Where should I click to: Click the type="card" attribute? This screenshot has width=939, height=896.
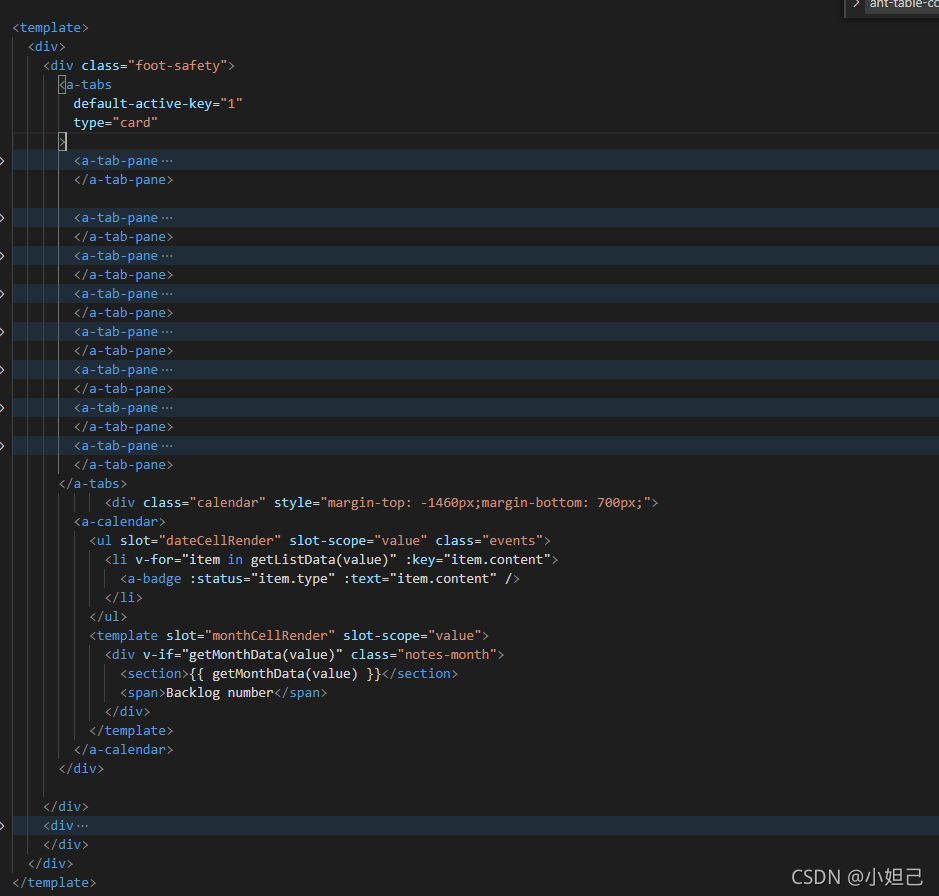pos(116,123)
